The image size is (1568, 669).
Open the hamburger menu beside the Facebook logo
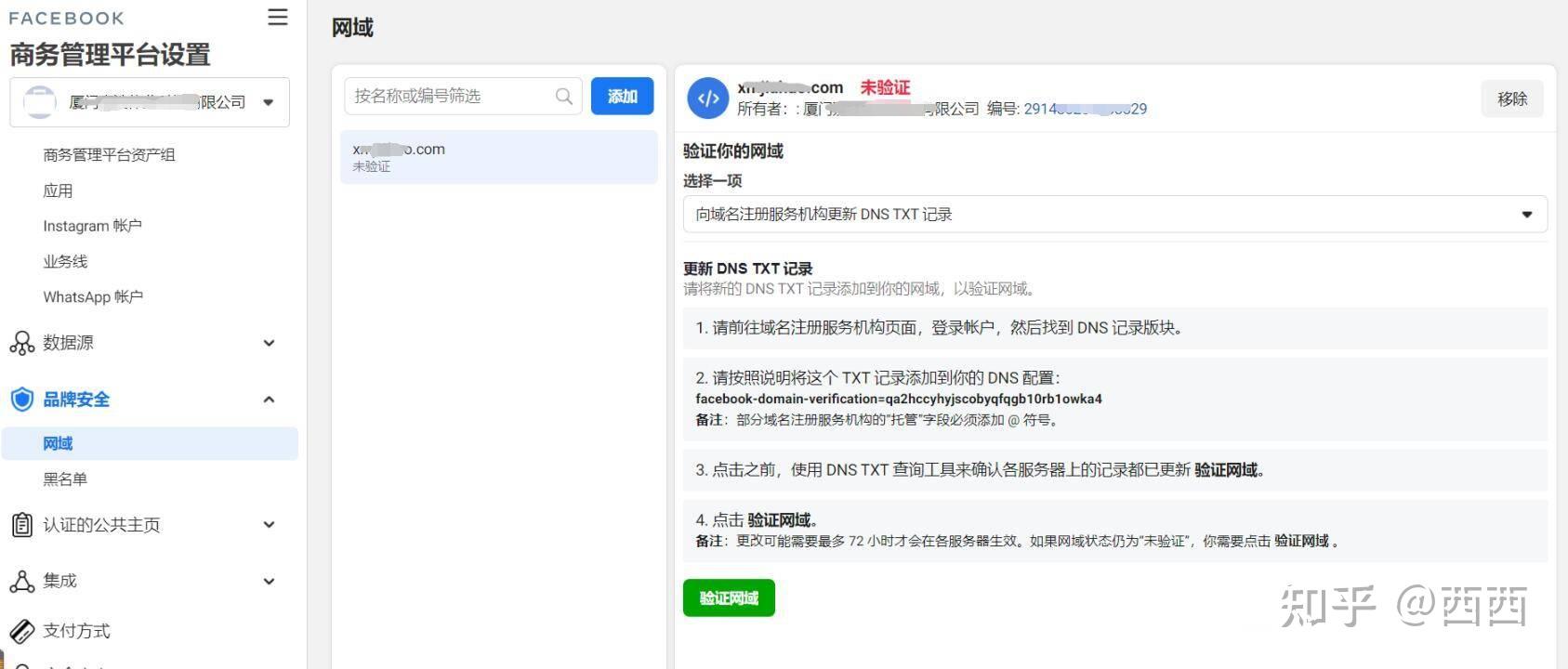[277, 18]
